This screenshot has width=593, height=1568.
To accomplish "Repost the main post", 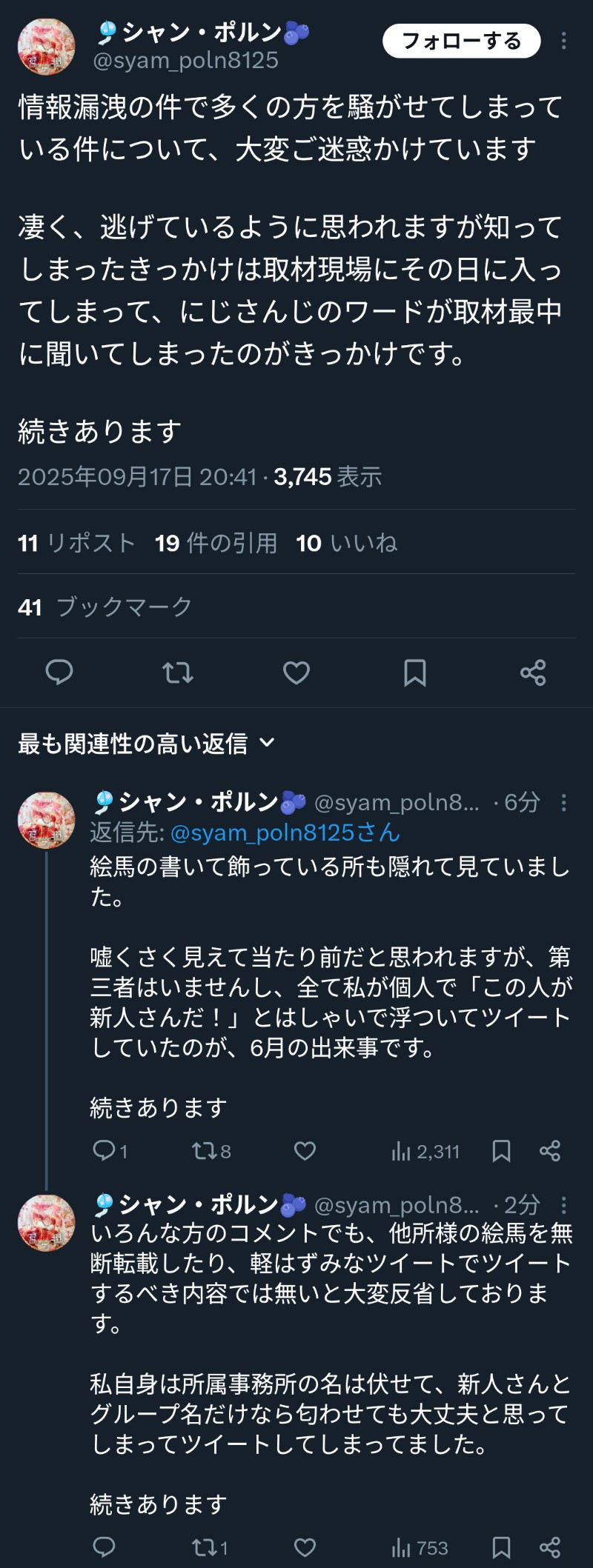I will [x=178, y=673].
